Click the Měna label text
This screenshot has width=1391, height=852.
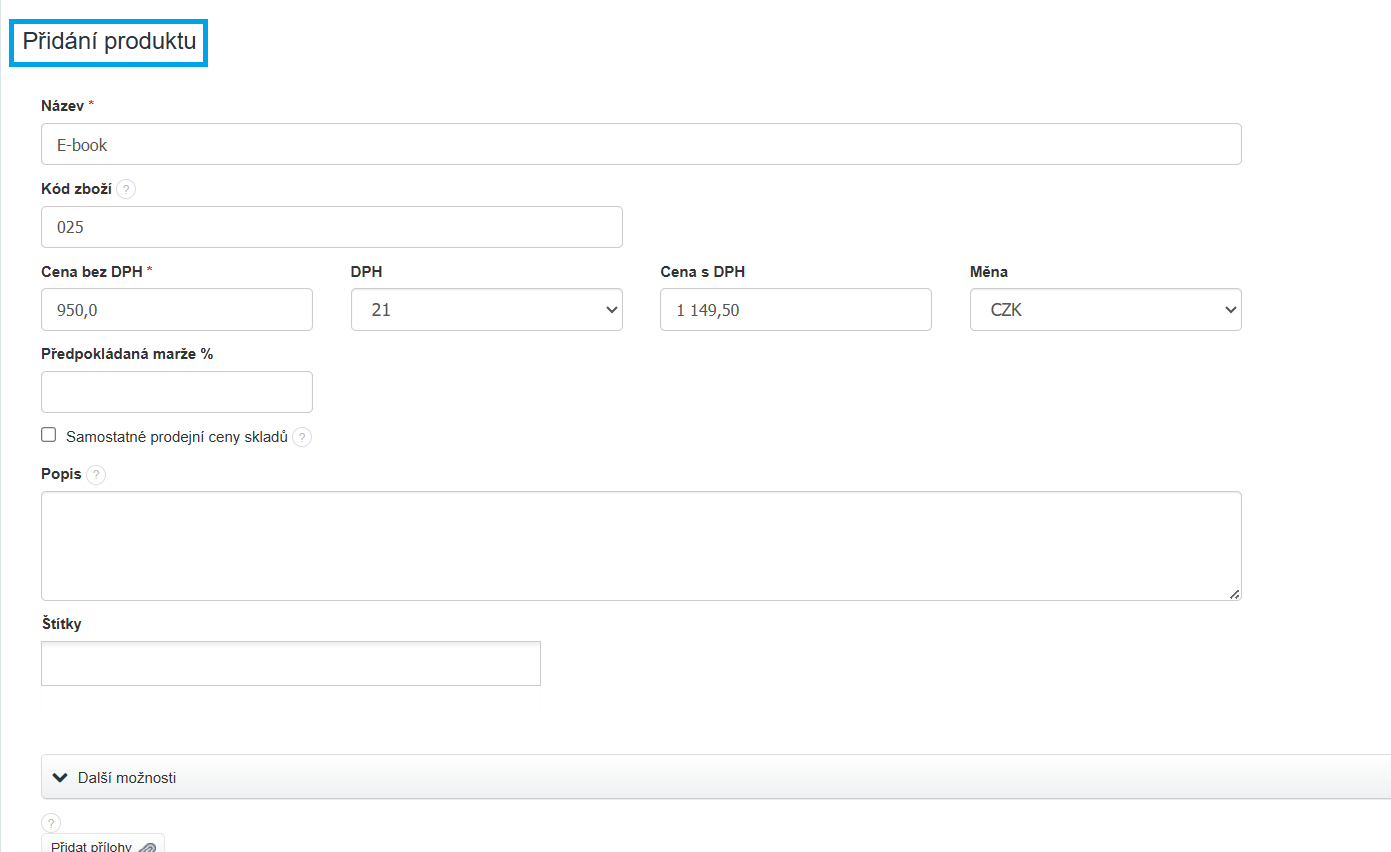989,271
